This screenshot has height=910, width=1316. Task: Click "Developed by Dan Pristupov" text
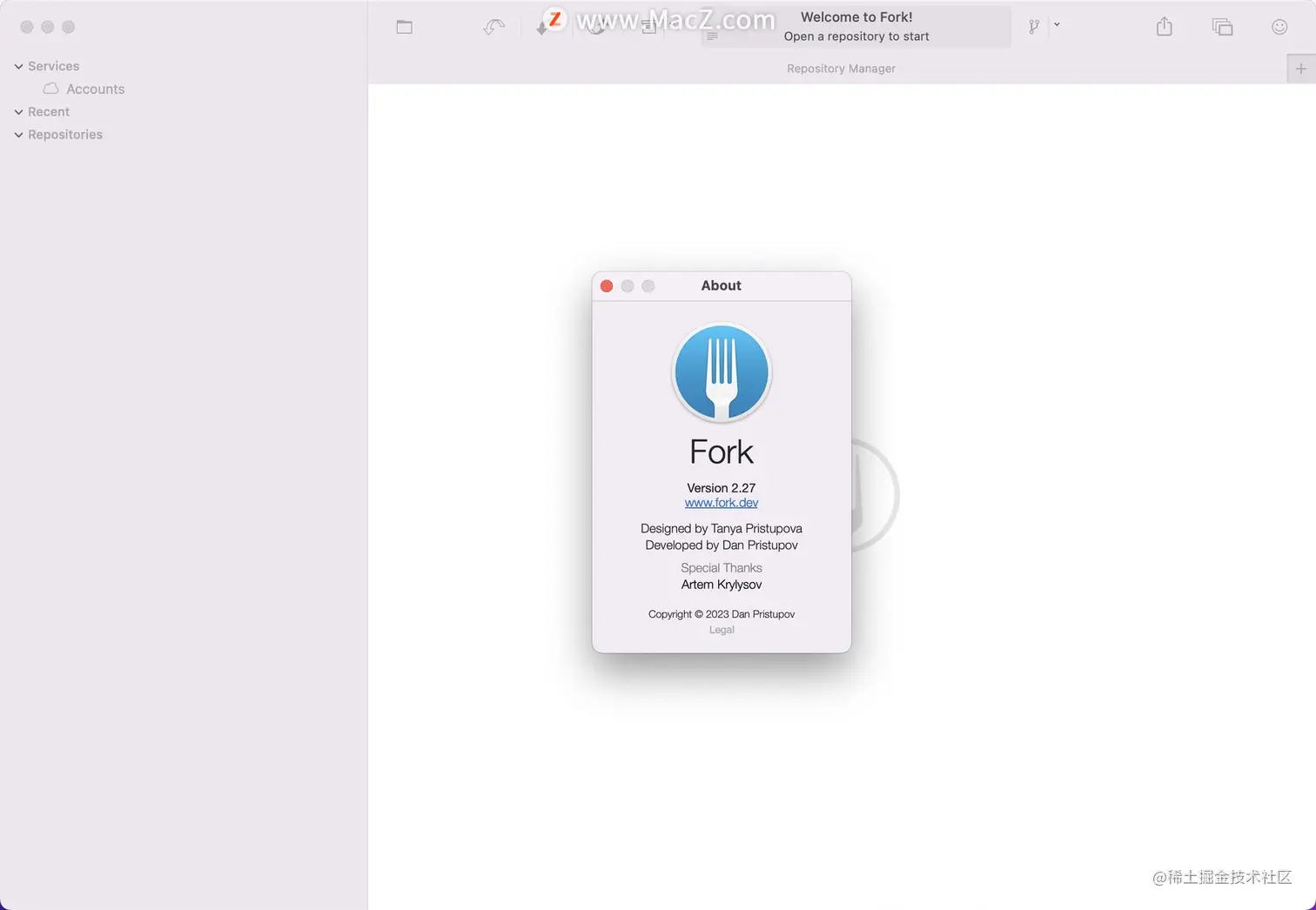click(722, 545)
